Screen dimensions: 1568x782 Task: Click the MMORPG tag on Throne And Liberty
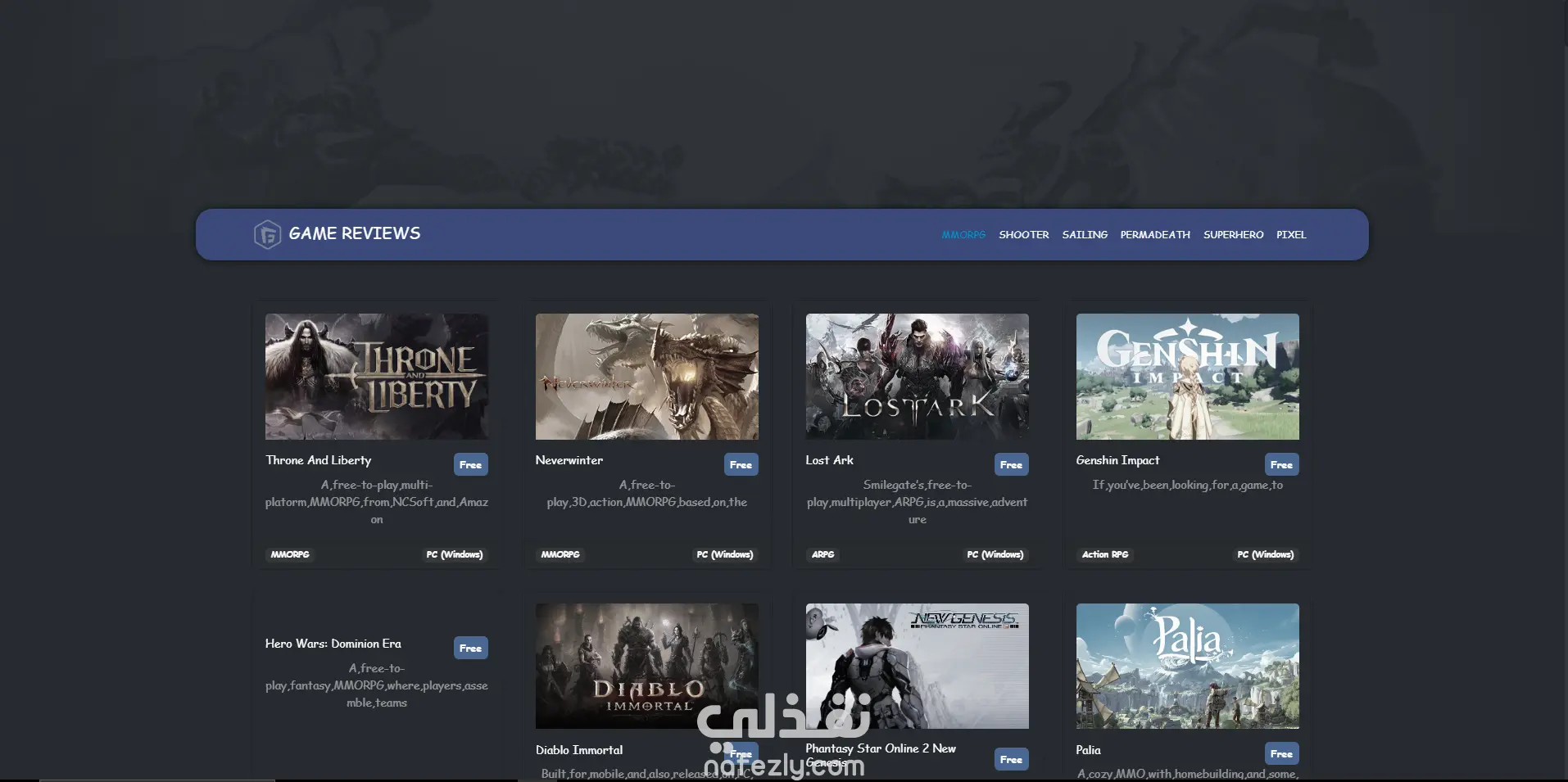(290, 554)
